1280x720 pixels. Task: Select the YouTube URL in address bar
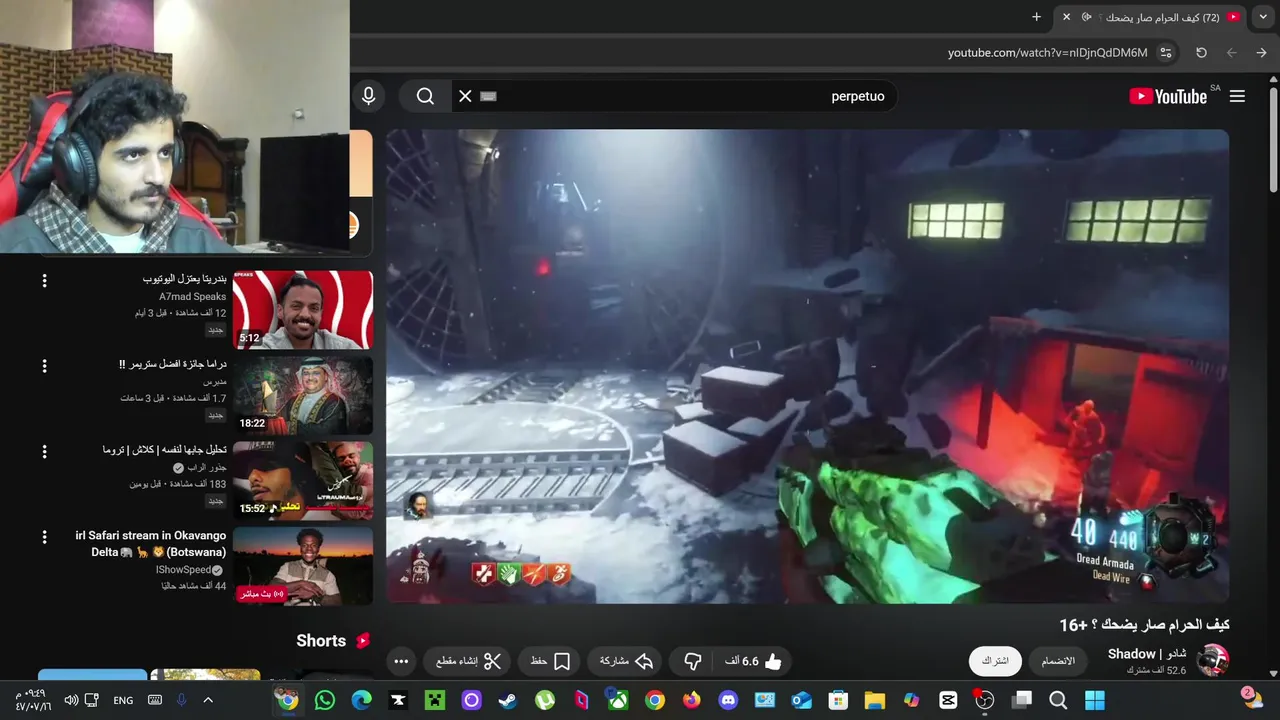[1047, 53]
